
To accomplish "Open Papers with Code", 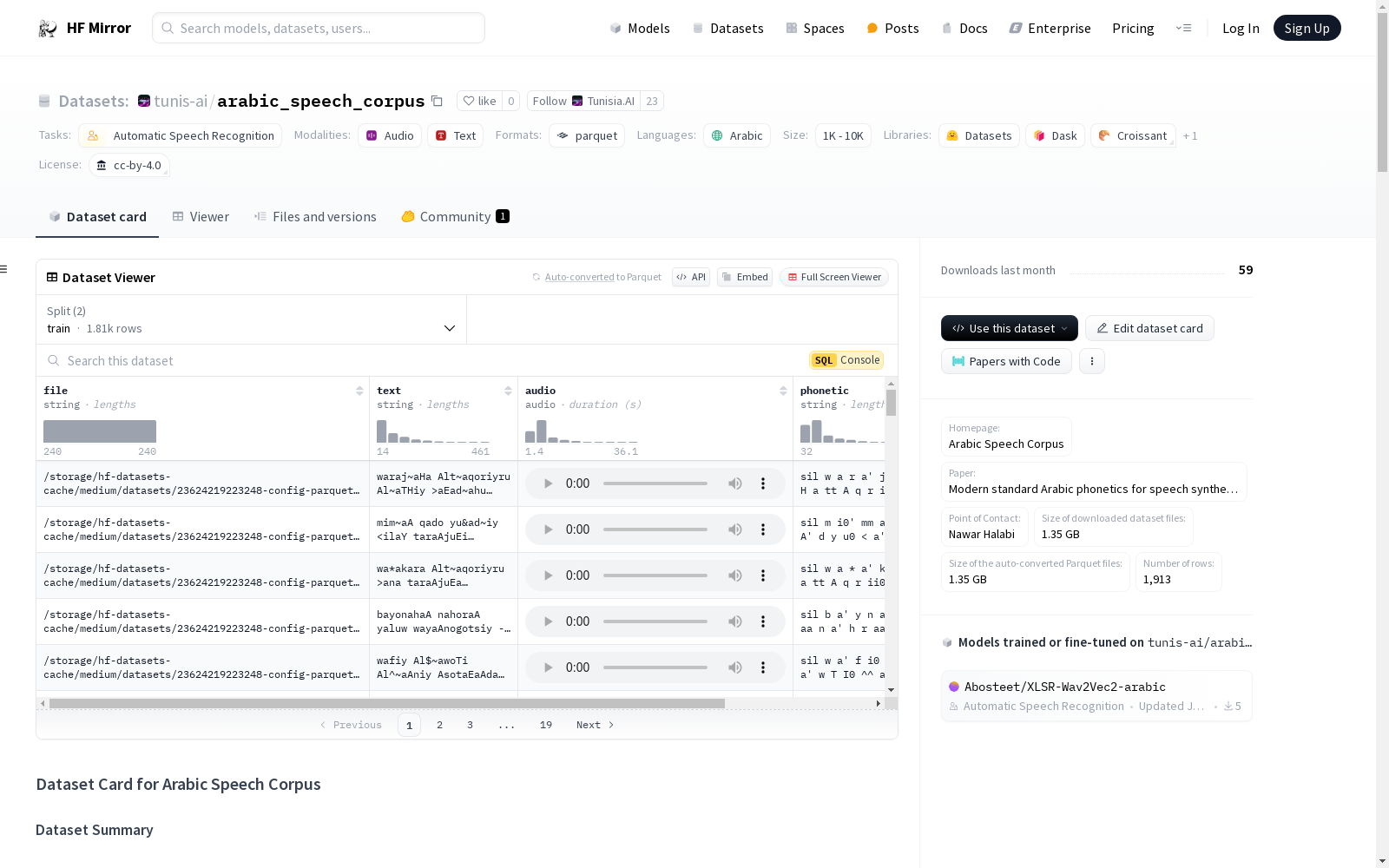I will tap(1006, 361).
